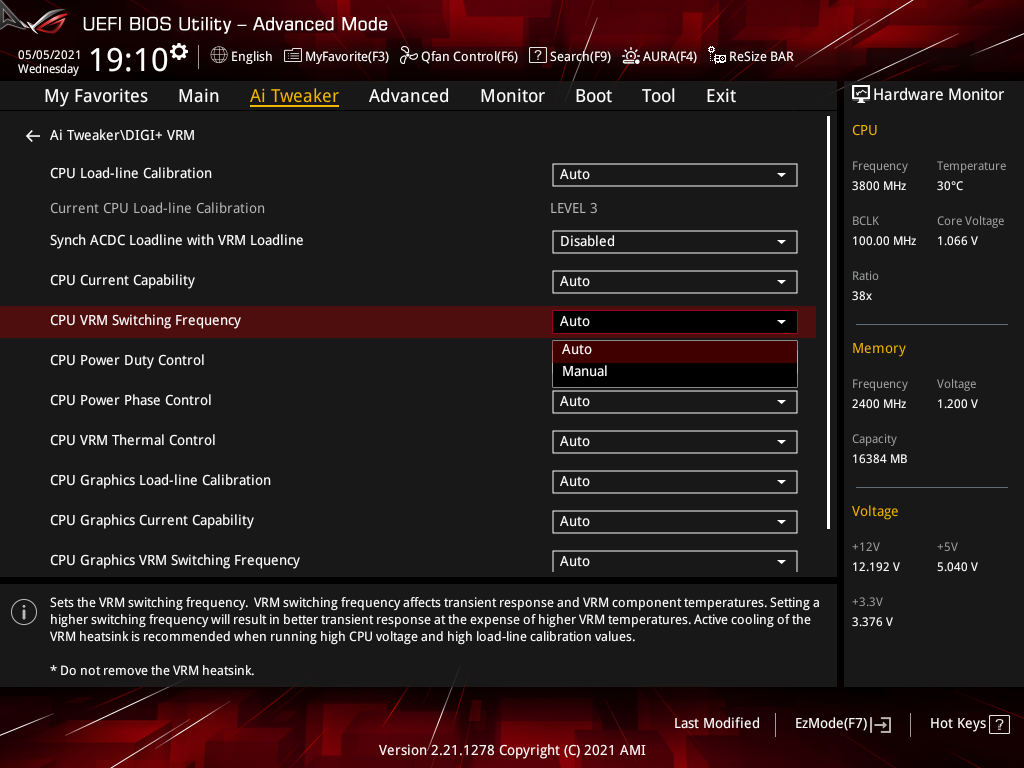Click the Hardware Monitor screen icon
This screenshot has width=1024, height=768.
[x=861, y=95]
